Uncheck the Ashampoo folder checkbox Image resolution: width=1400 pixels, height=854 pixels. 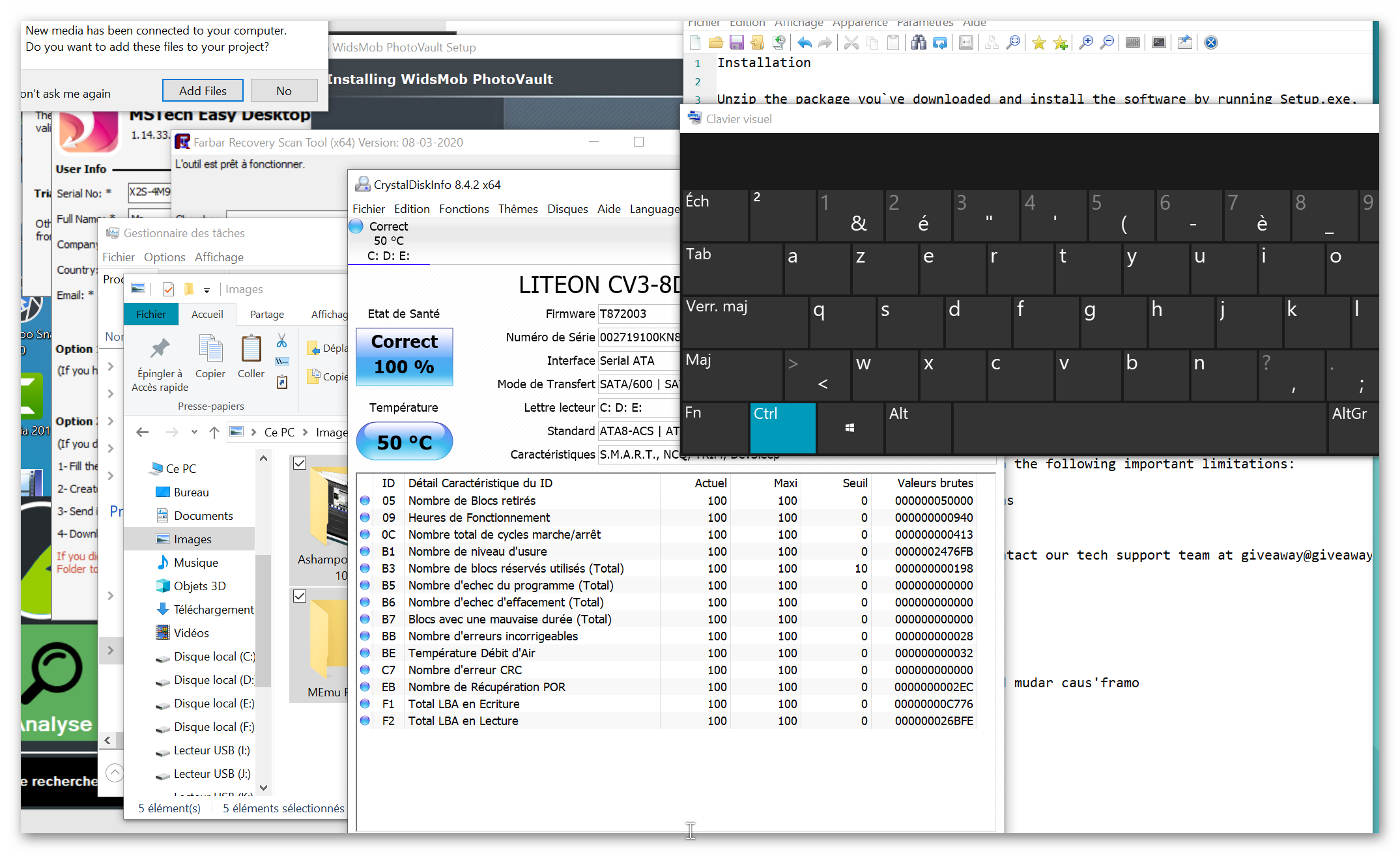(x=300, y=463)
